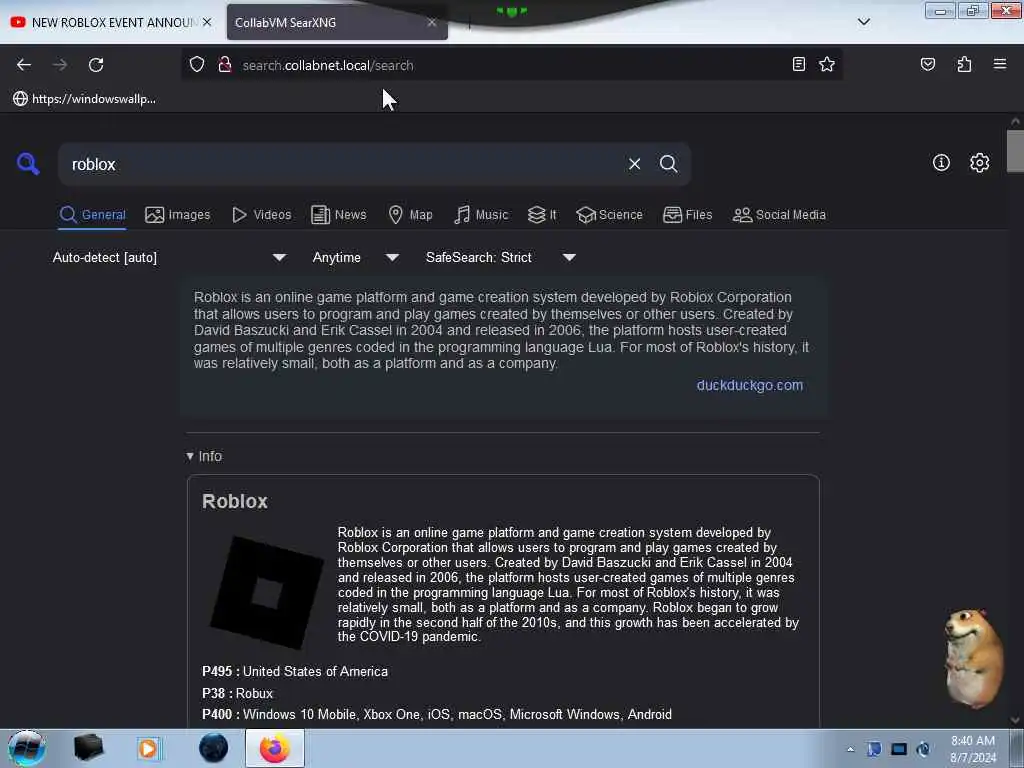Go back using browser back arrow

coord(24,65)
